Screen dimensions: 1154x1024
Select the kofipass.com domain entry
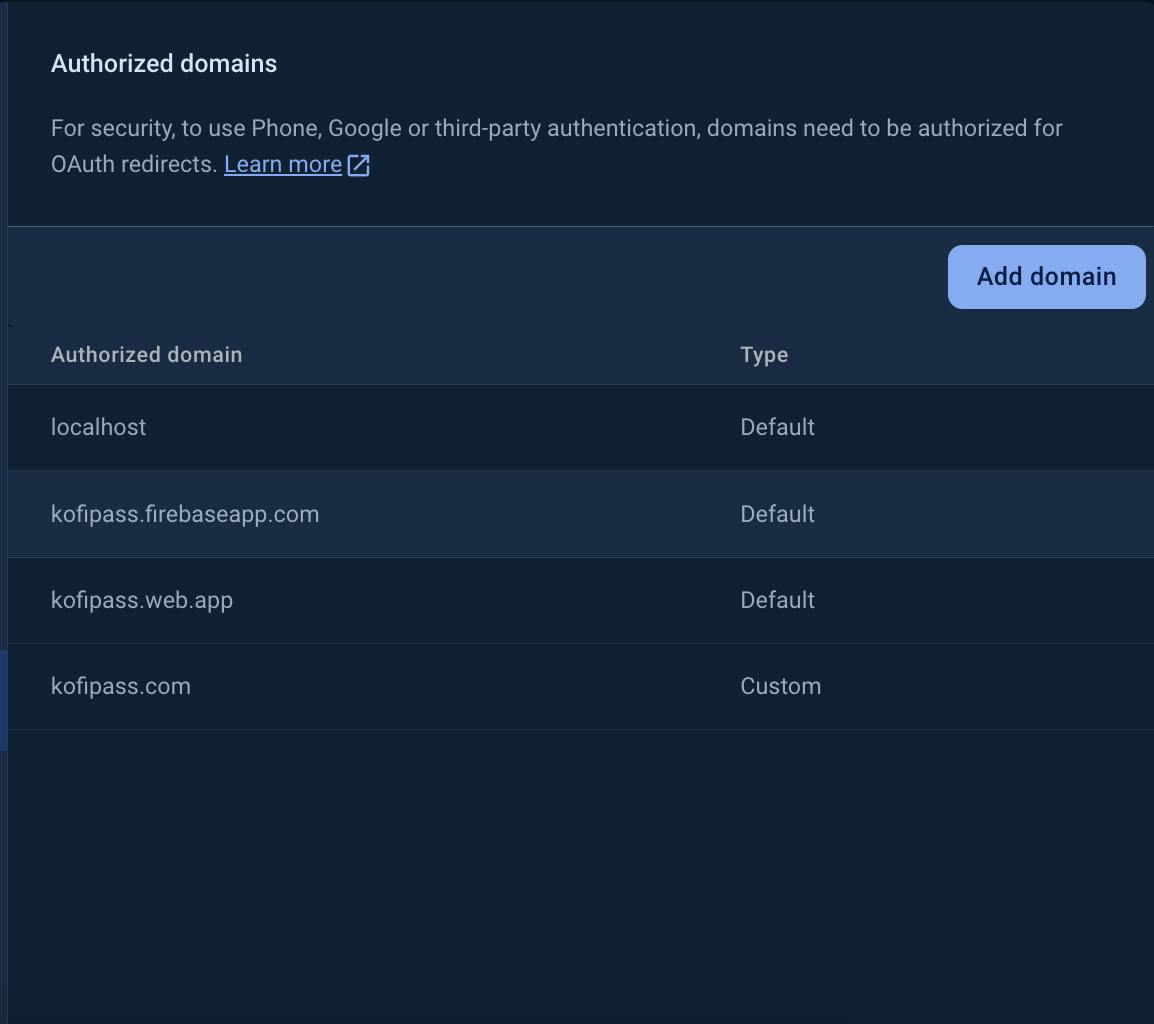[121, 686]
